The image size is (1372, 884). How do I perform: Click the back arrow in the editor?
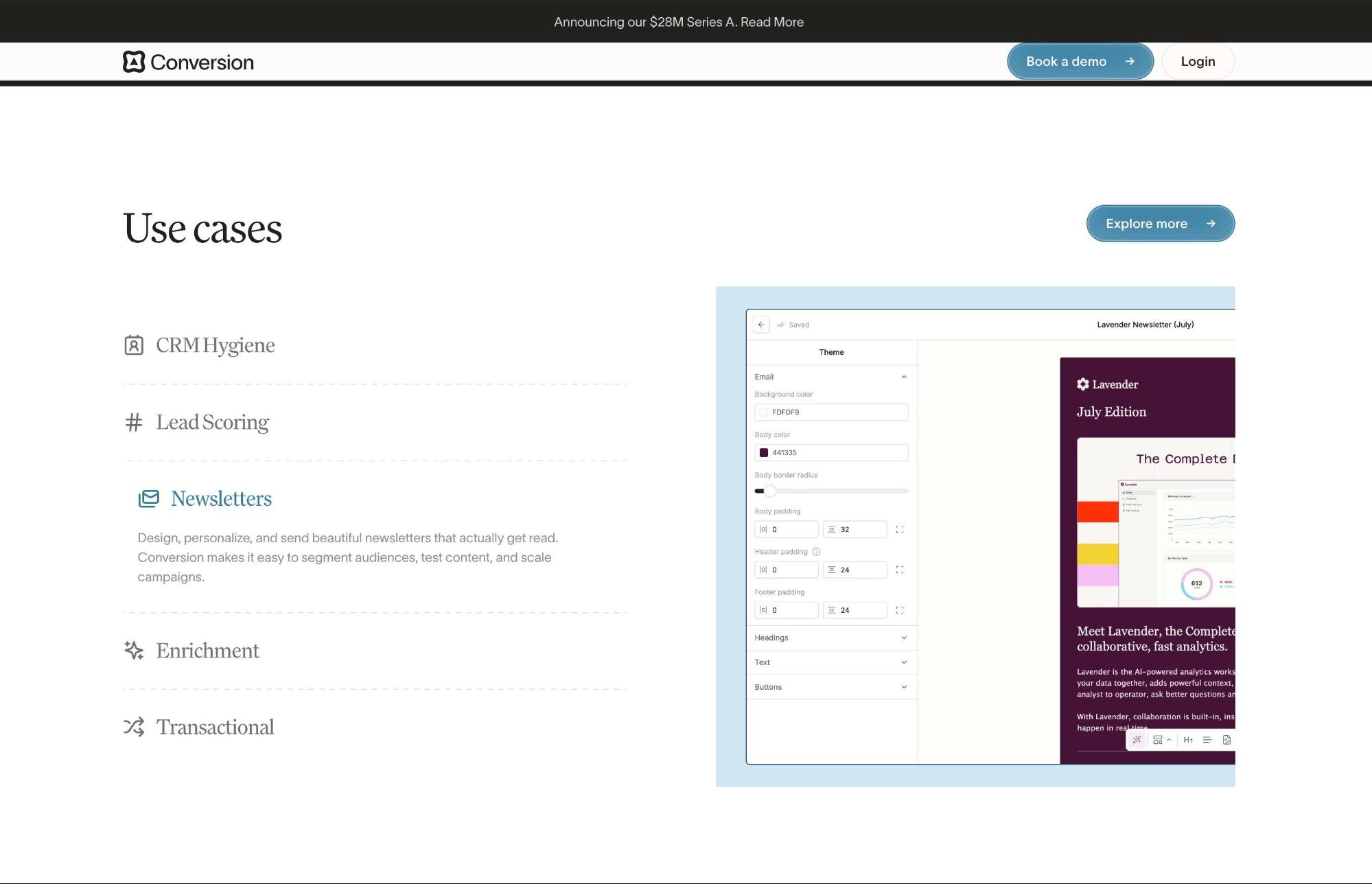click(x=760, y=325)
